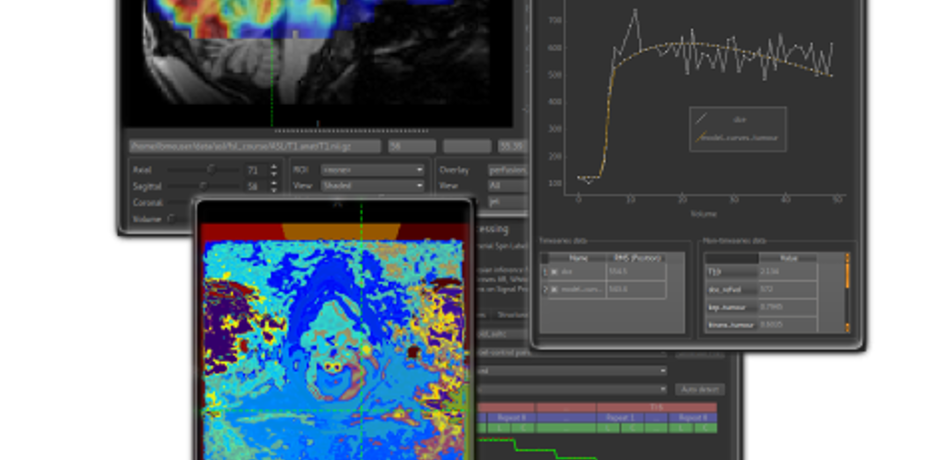Expand the ROI View 'Shaded' dropdown

point(372,186)
